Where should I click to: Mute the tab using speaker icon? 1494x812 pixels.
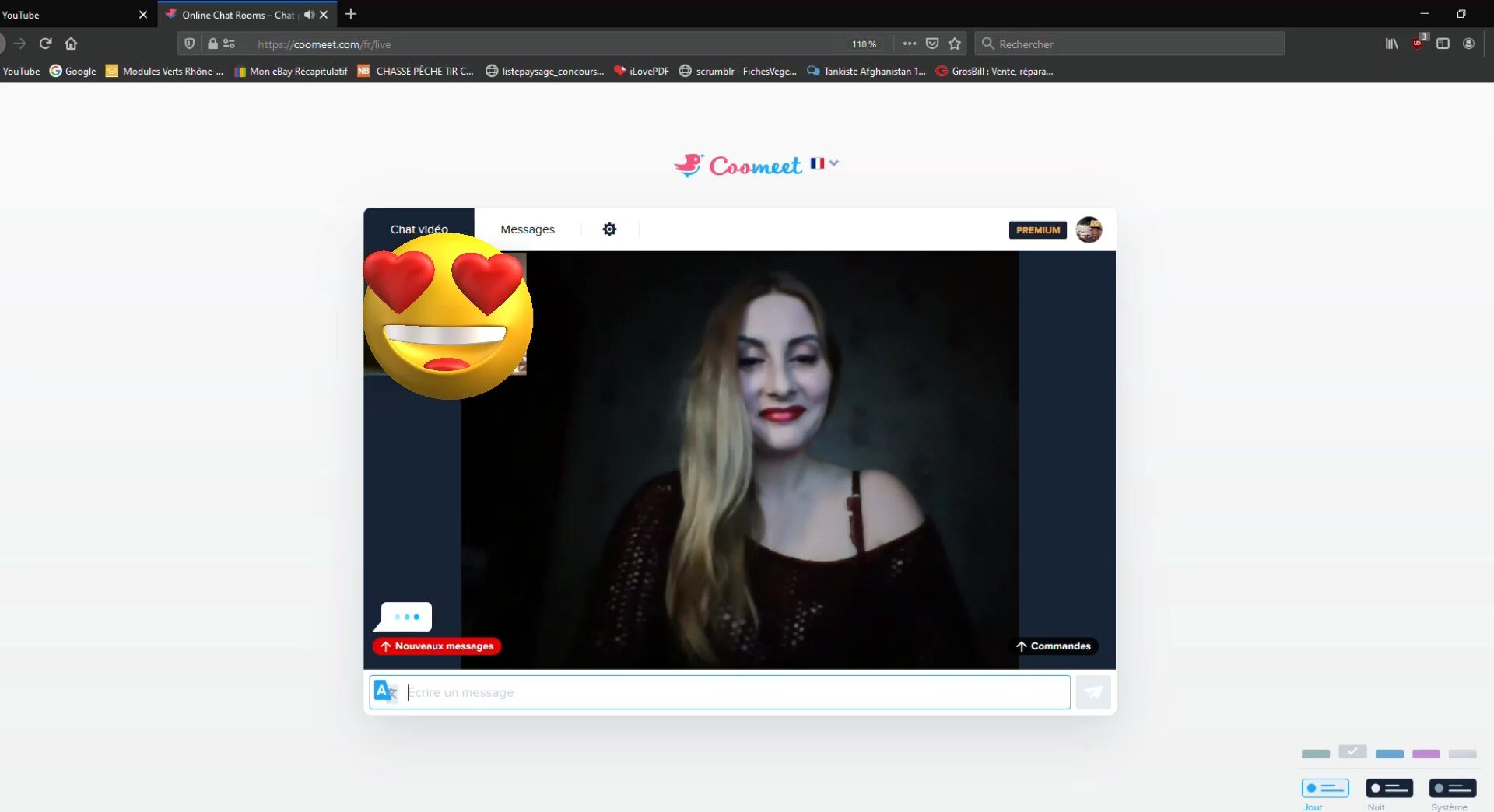[309, 15]
